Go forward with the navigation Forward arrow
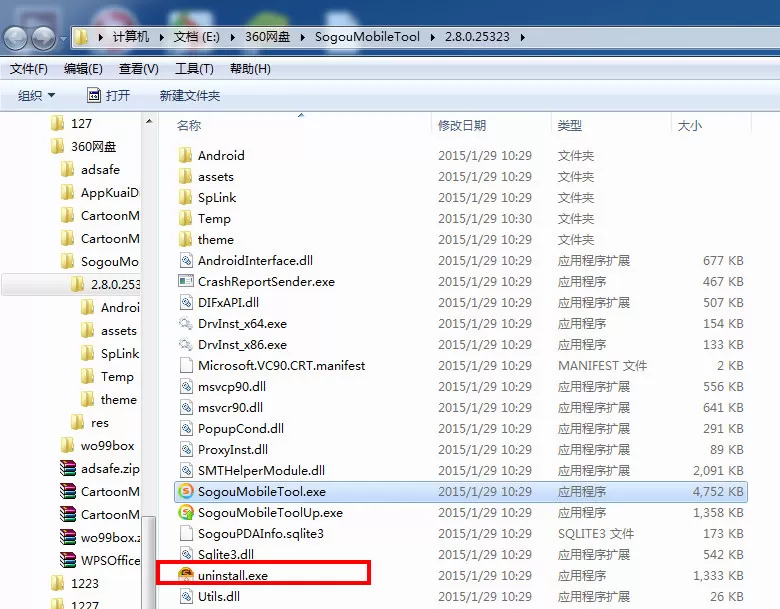This screenshot has width=780, height=609. point(44,38)
